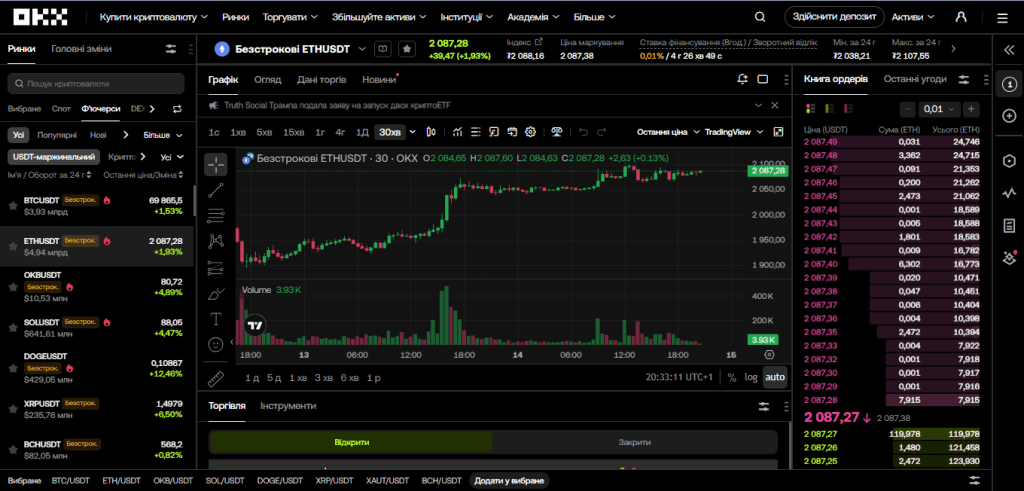The image size is (1024, 491).
Task: Toggle ETHUSDT favorite star in header
Action: pyautogui.click(x=408, y=49)
